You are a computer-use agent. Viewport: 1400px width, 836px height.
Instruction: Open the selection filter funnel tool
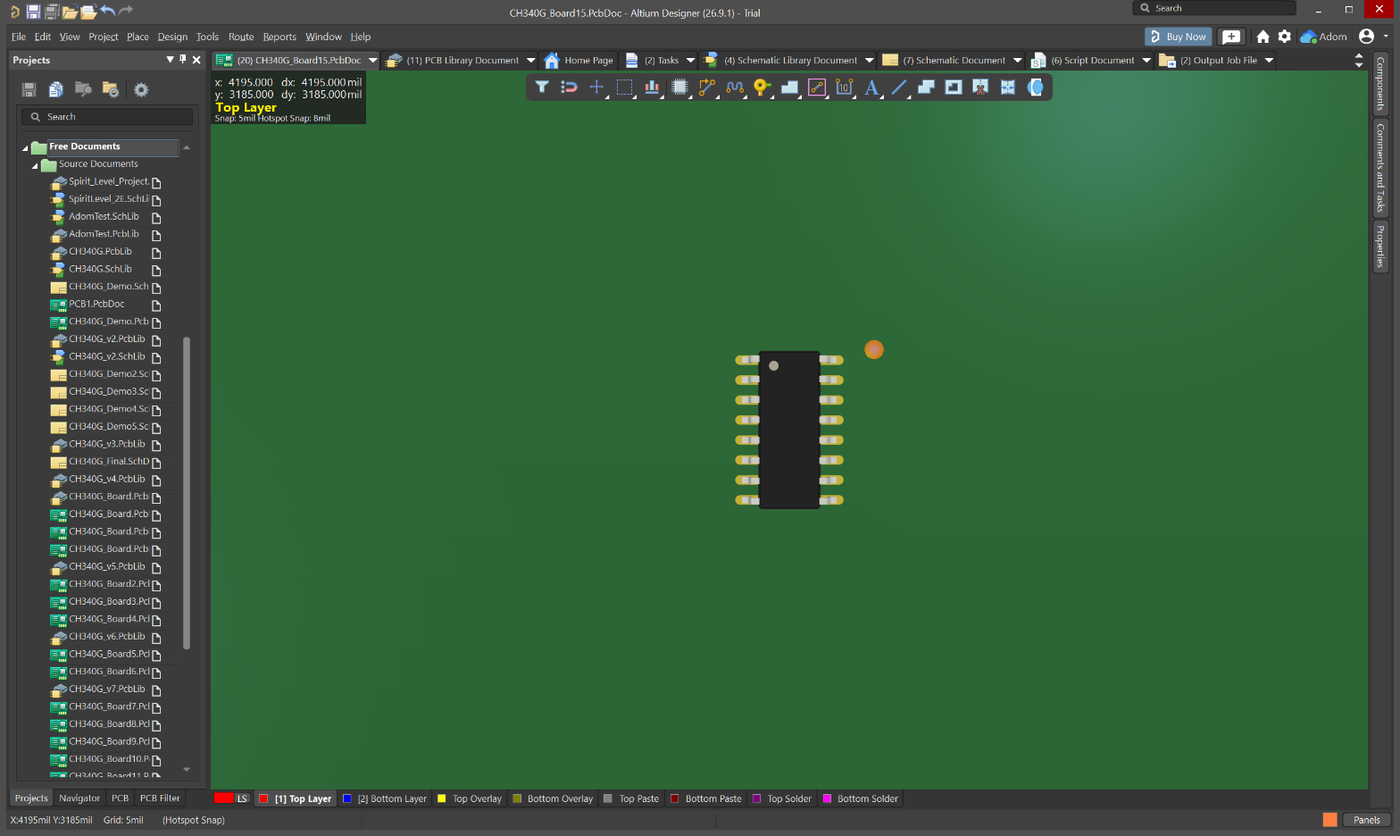(542, 87)
